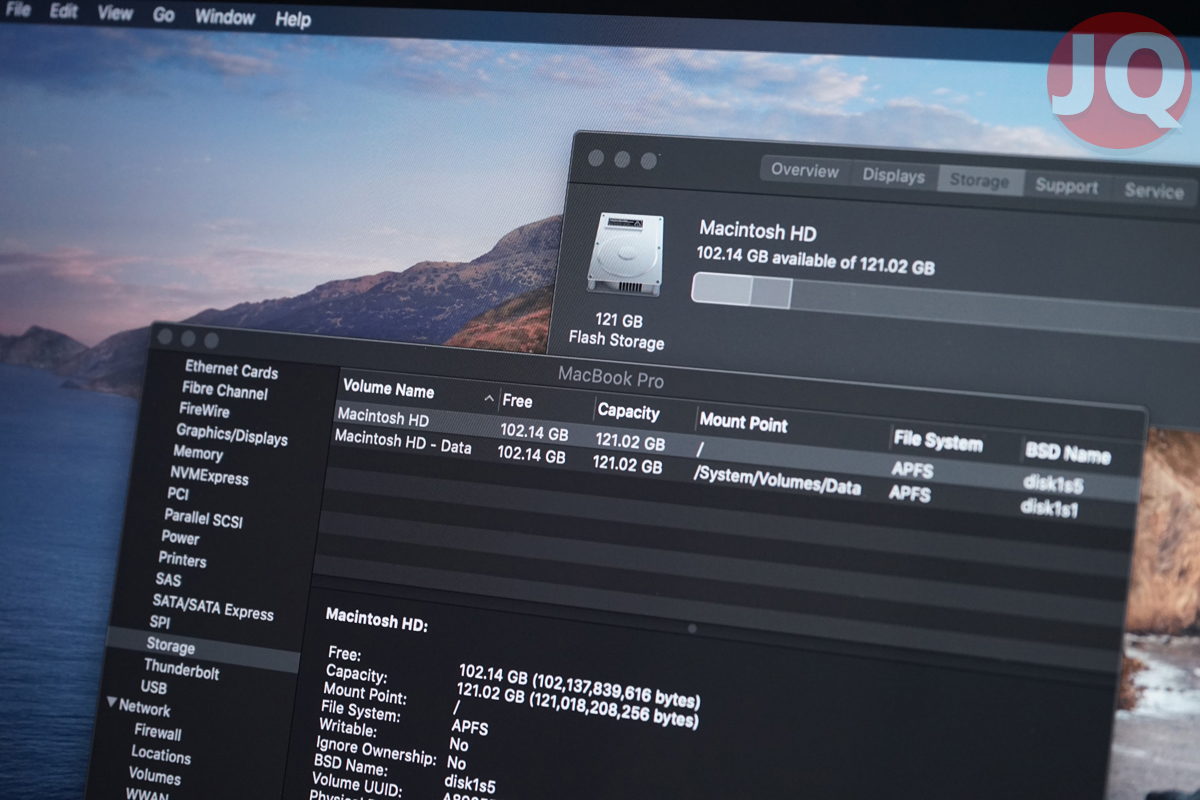
Task: Sort by File System column header
Action: (x=938, y=440)
